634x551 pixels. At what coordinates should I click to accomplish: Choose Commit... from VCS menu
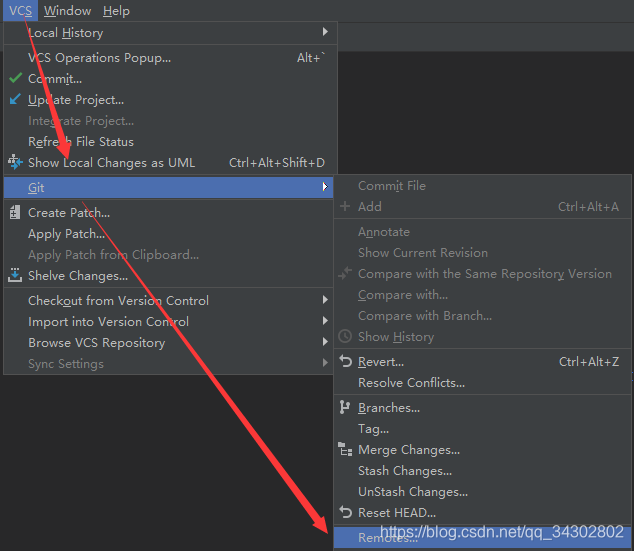tap(170, 78)
